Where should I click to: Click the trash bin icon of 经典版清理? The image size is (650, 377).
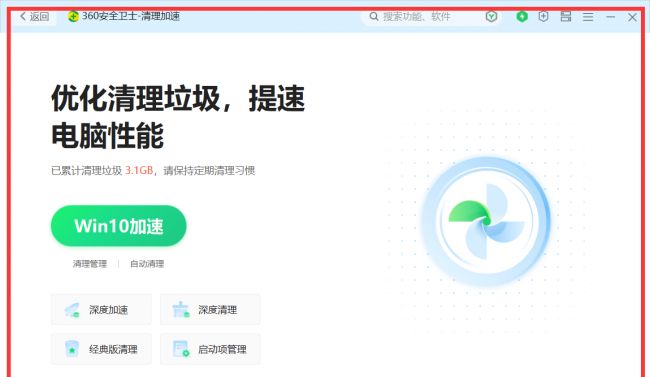pyautogui.click(x=72, y=349)
